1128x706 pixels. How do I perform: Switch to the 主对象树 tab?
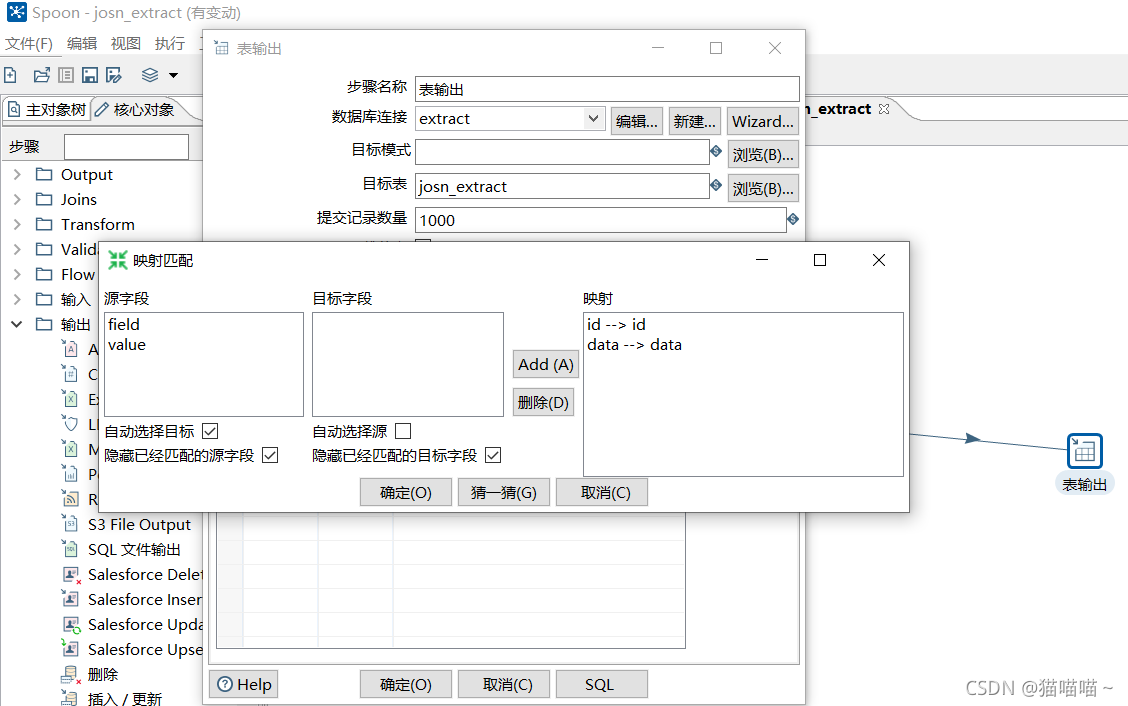click(x=47, y=109)
